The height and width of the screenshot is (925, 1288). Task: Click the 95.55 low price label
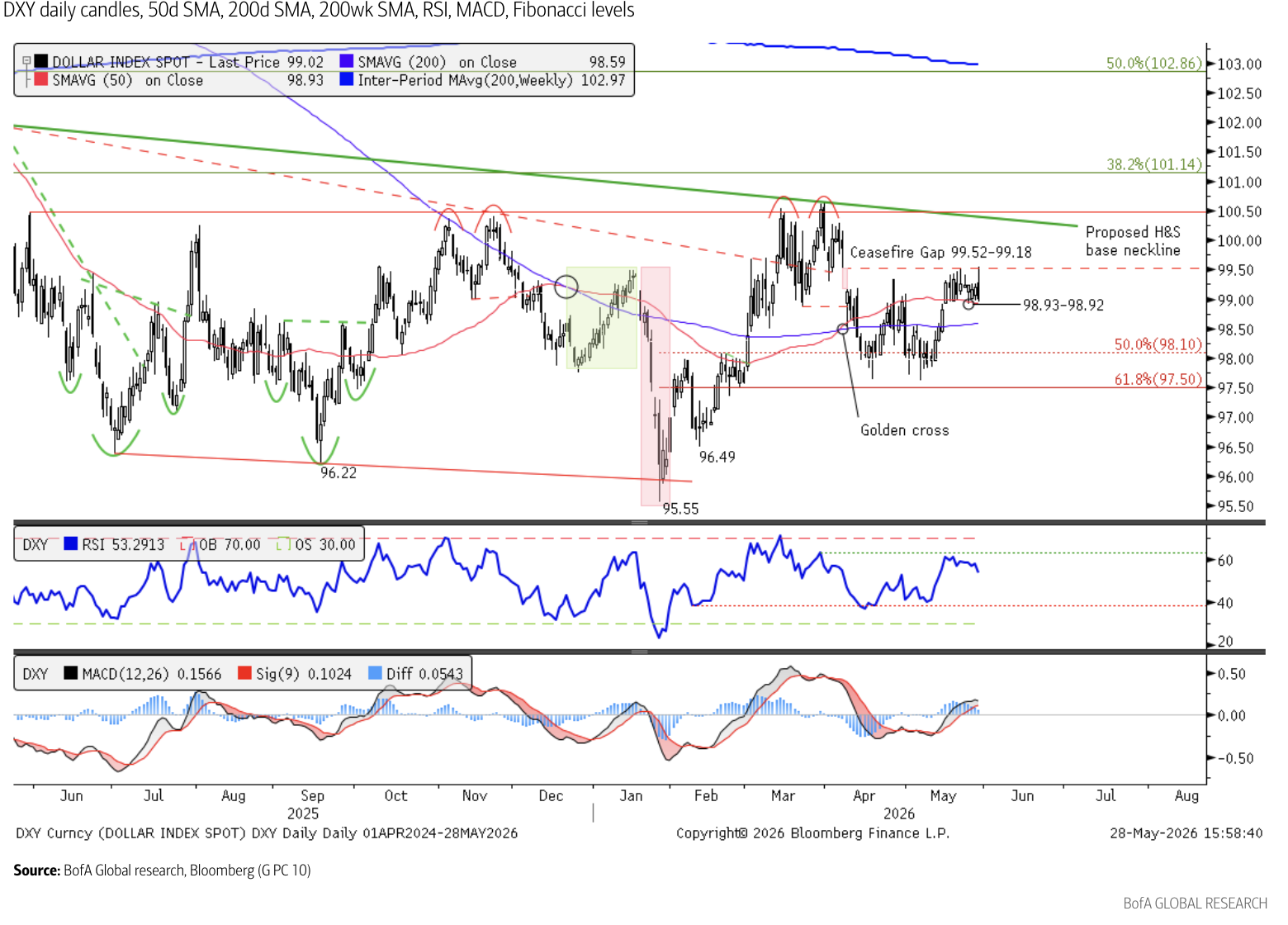[680, 510]
